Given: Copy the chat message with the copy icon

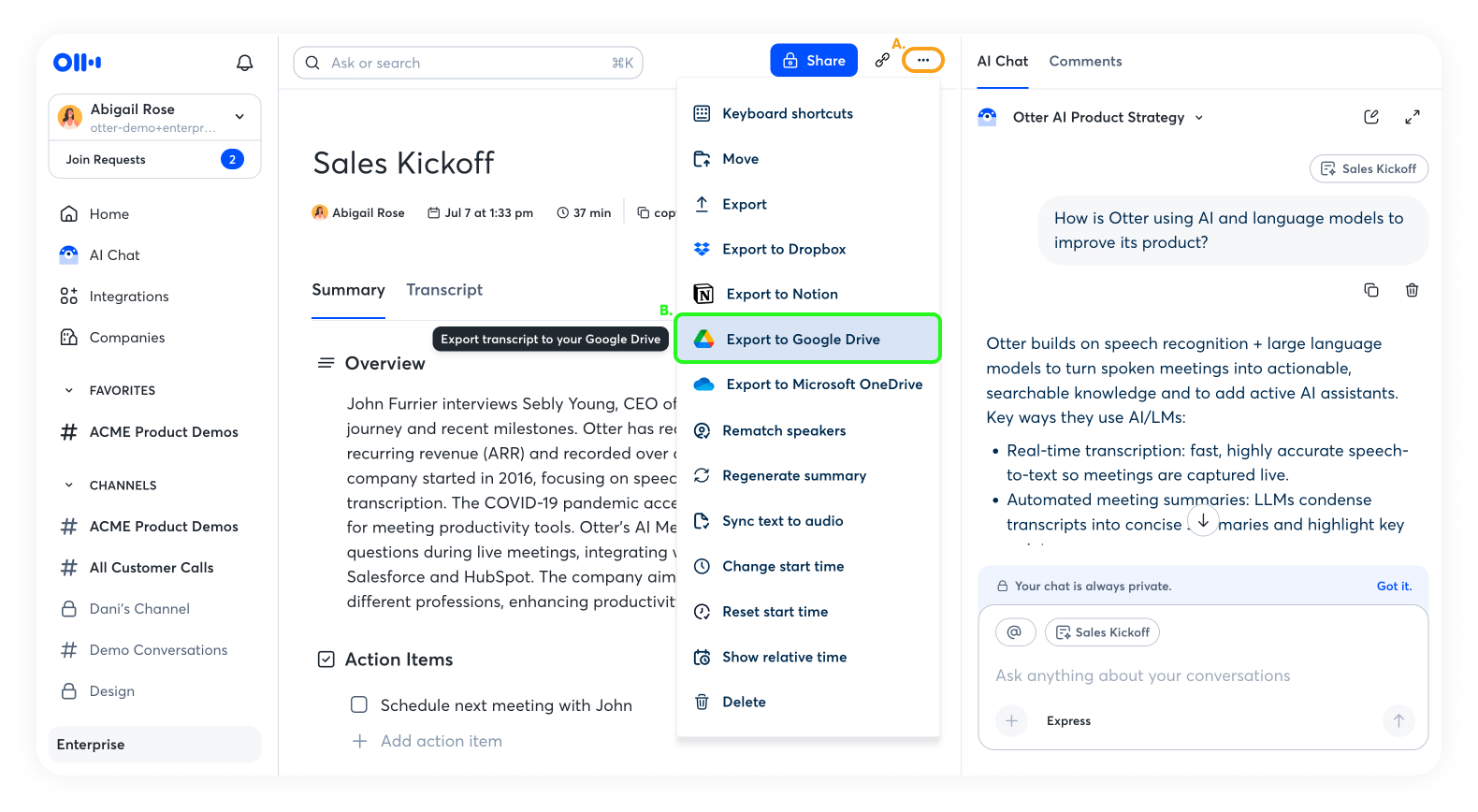Looking at the screenshot, I should [1371, 290].
